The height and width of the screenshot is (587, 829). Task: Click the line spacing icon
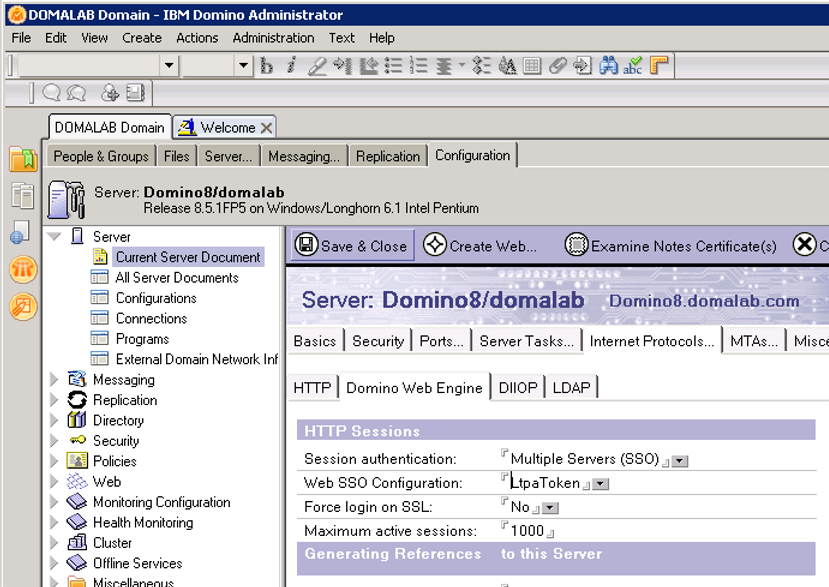point(482,66)
